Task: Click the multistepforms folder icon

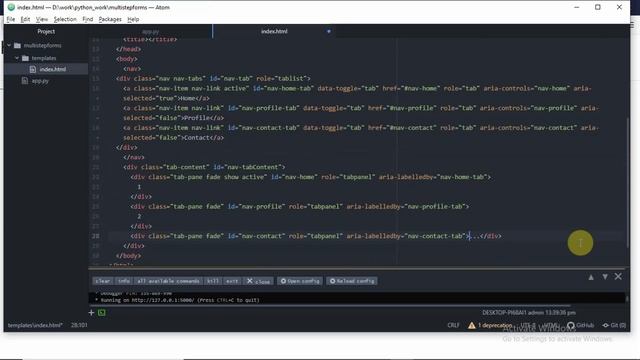Action: 18,45
